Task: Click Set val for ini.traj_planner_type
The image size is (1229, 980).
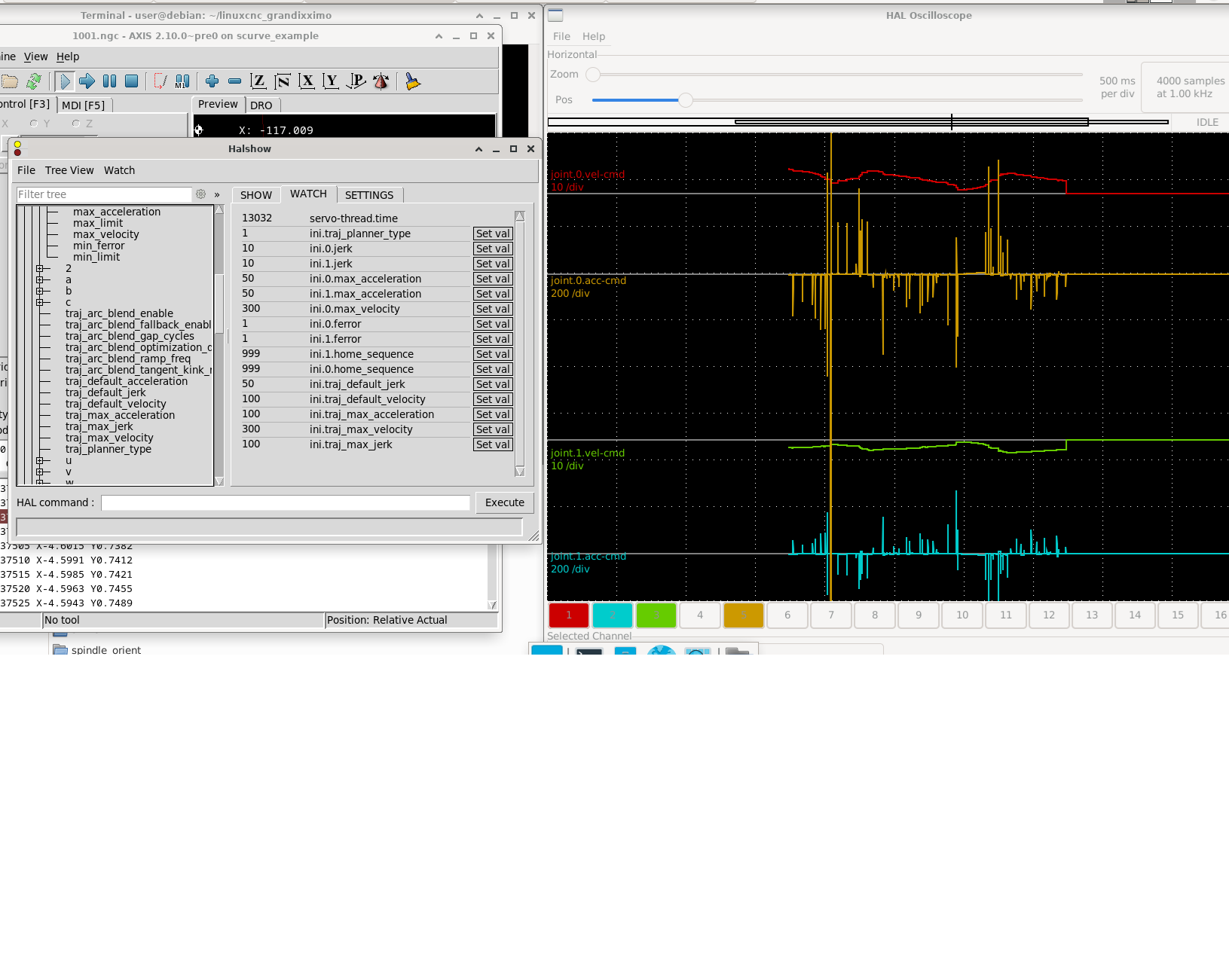Action: tap(493, 234)
